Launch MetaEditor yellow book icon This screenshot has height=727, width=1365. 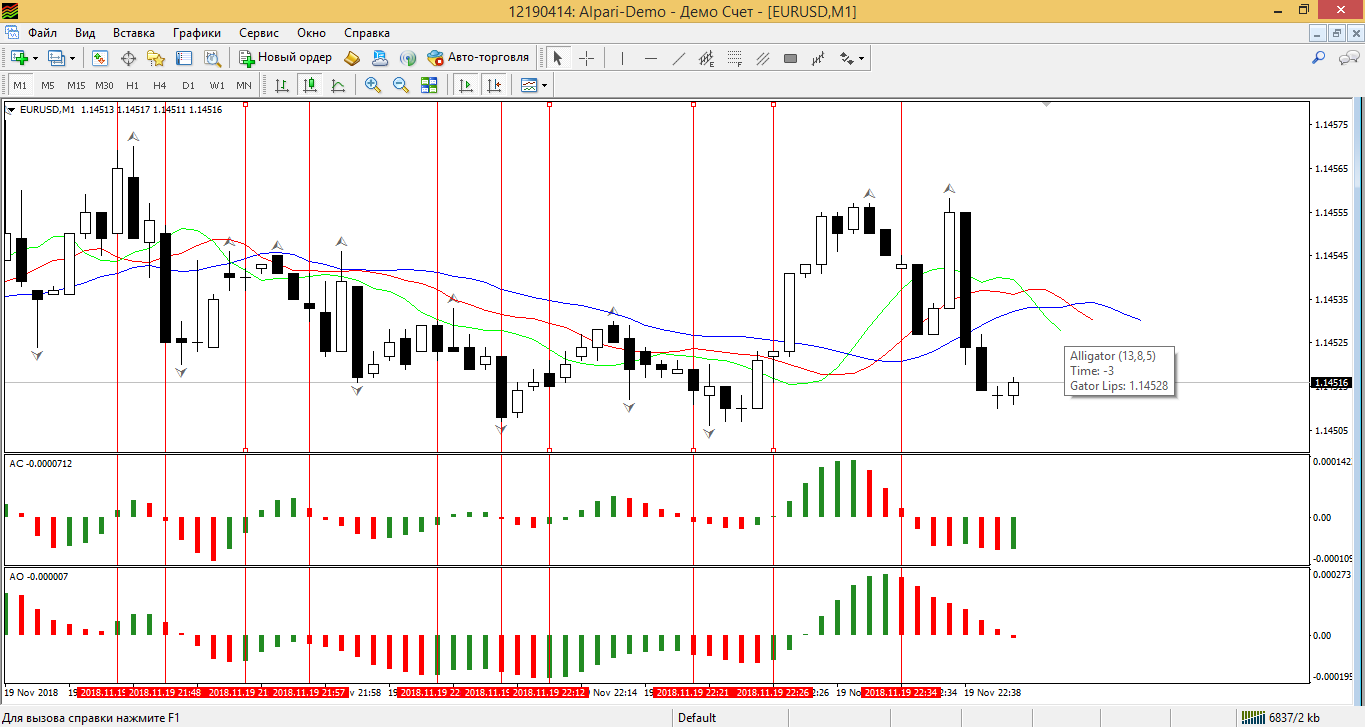[x=351, y=58]
